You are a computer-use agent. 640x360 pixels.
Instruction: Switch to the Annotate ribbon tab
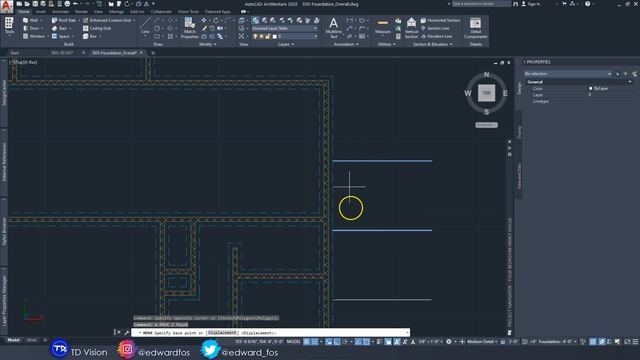[60, 12]
